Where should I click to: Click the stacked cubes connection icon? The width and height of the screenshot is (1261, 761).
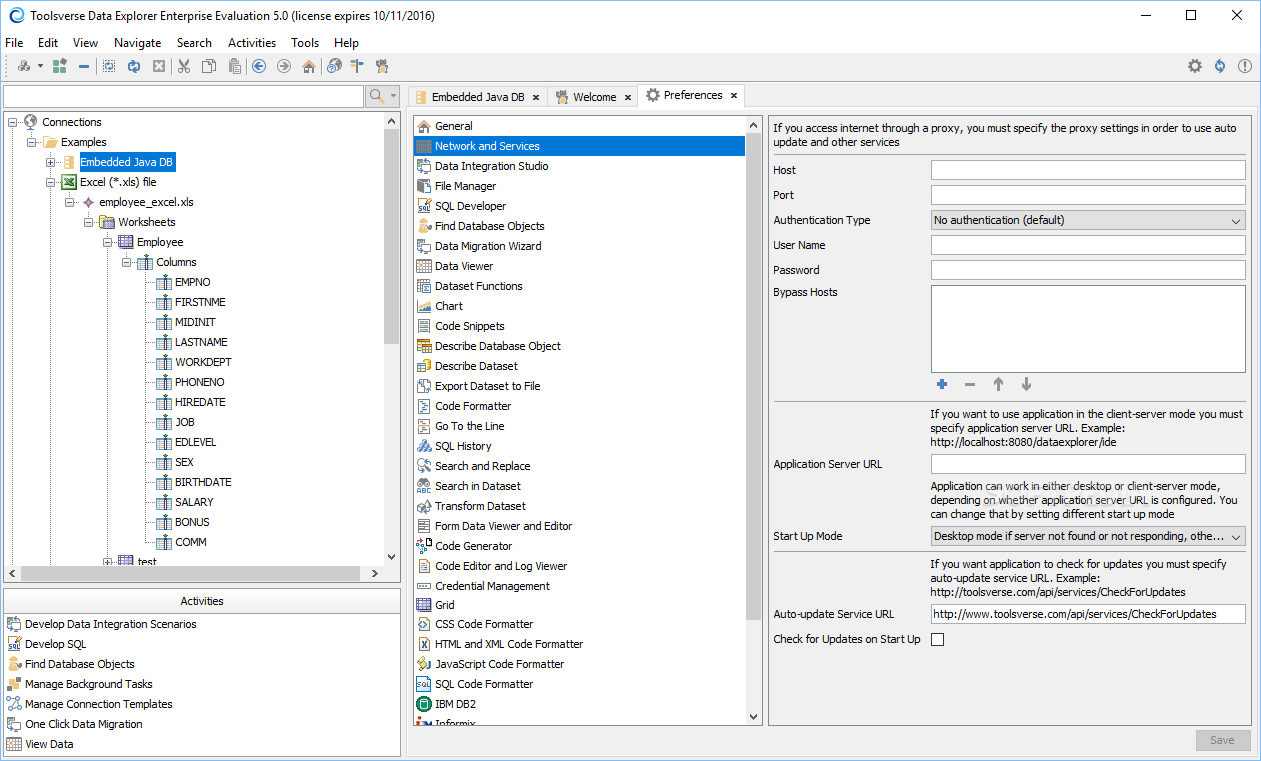coord(24,66)
